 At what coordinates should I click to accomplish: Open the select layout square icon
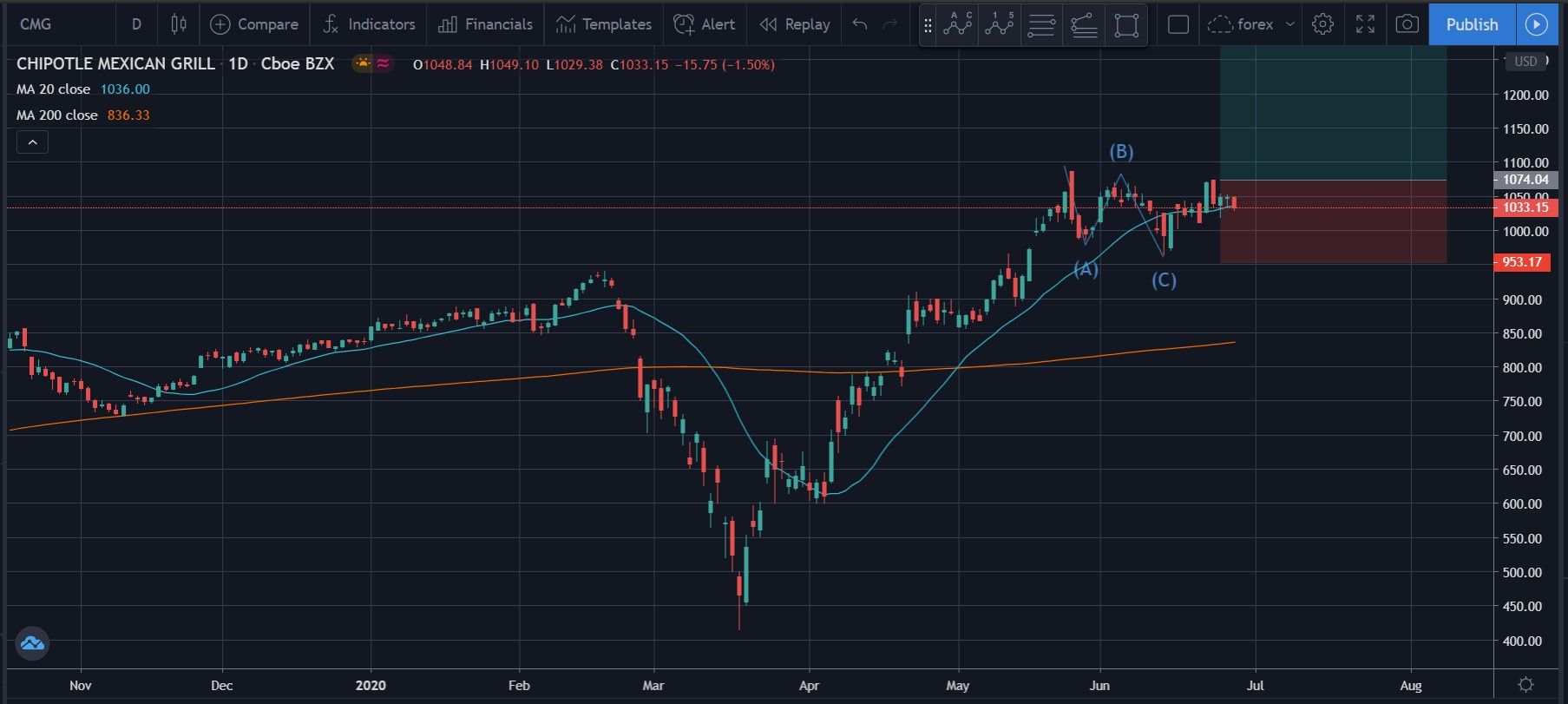click(x=1178, y=24)
